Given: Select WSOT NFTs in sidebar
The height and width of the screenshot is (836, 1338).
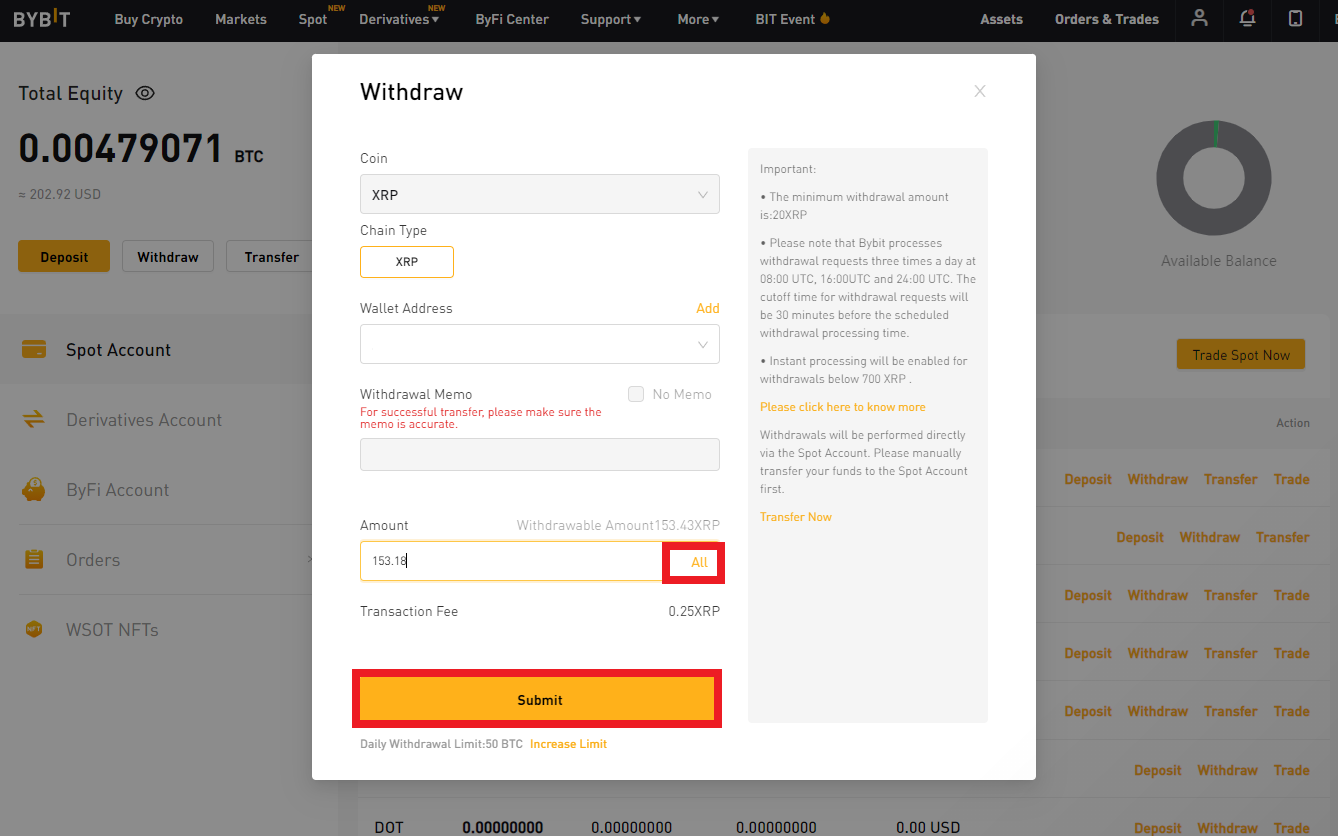Looking at the screenshot, I should (x=112, y=630).
